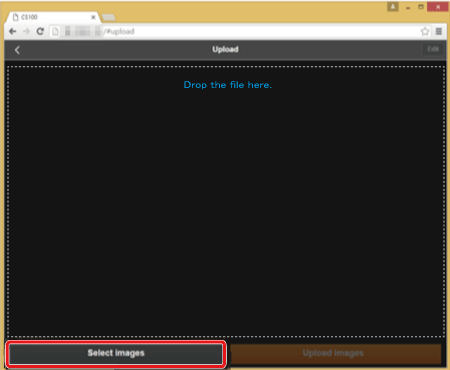The width and height of the screenshot is (450, 370).
Task: Open the Chrome hamburger menu
Action: (x=439, y=31)
